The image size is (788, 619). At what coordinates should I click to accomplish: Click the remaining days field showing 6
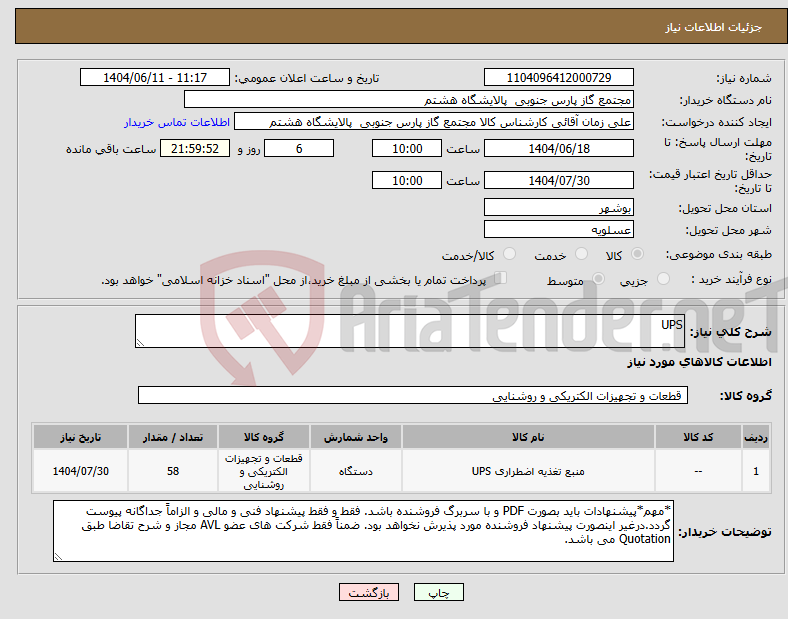[x=299, y=148]
